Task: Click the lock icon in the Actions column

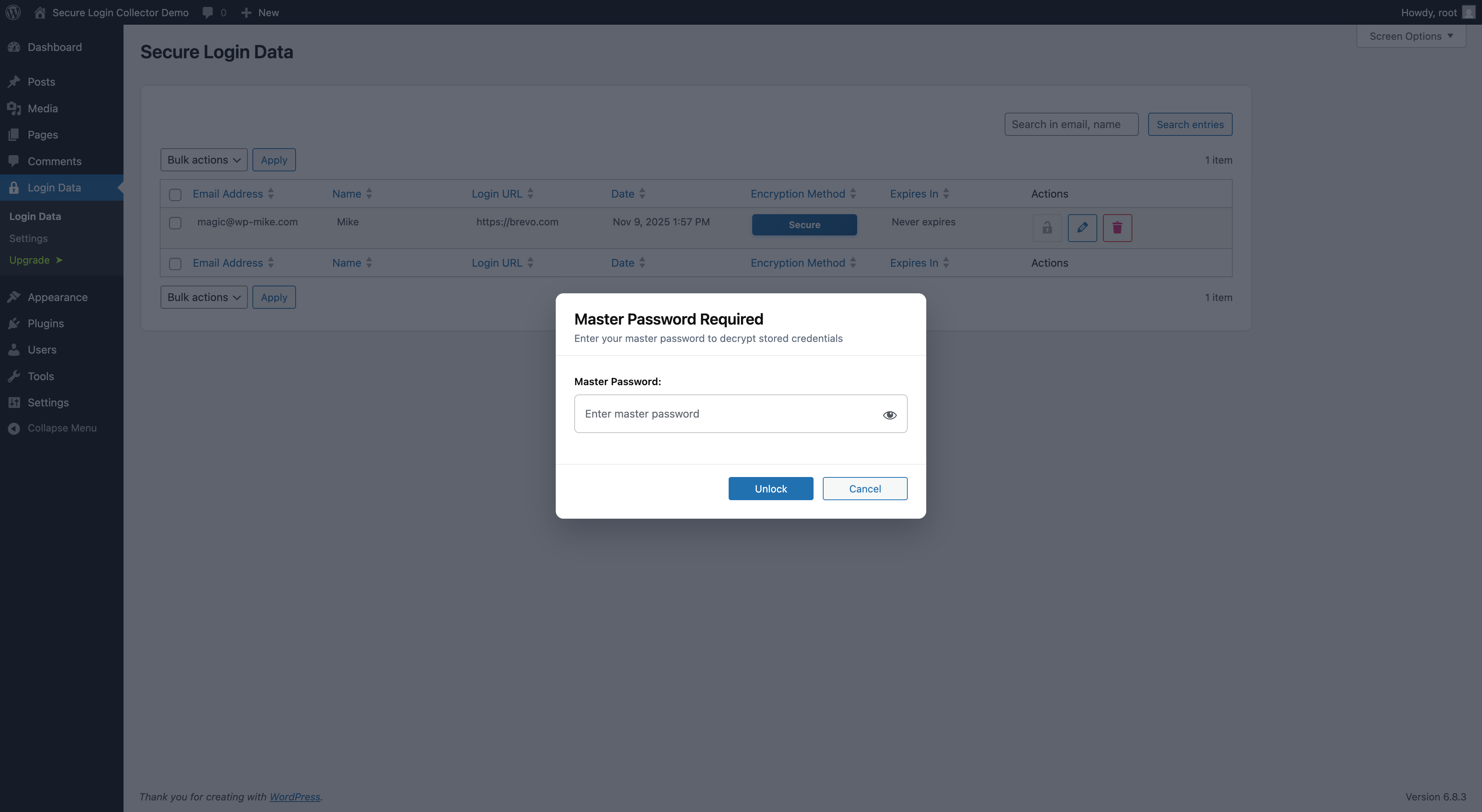Action: [1047, 228]
